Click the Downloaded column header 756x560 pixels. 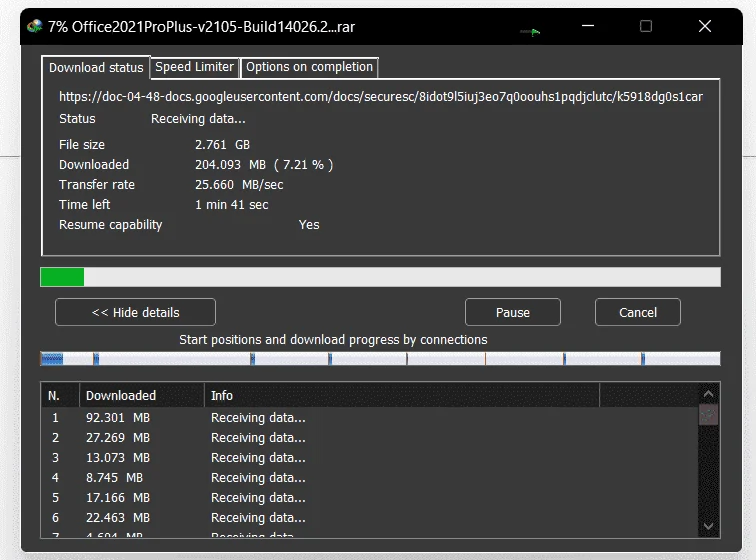coord(142,396)
